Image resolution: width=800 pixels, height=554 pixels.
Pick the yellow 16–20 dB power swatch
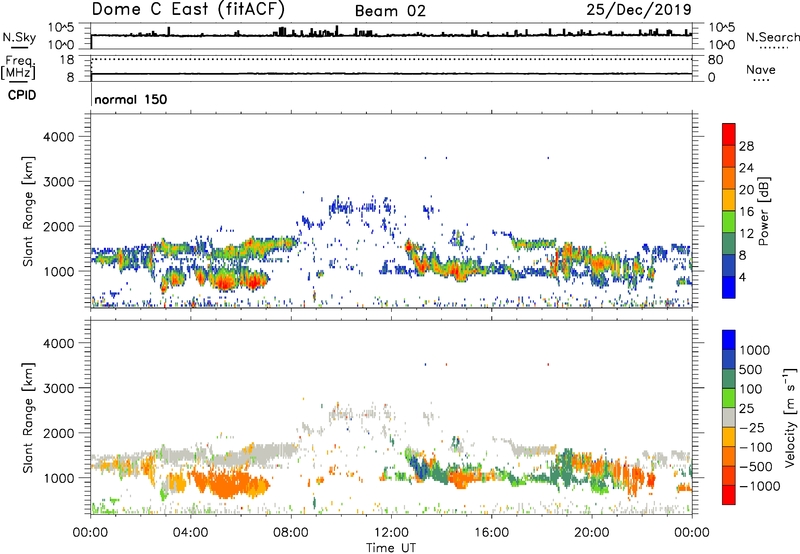729,200
